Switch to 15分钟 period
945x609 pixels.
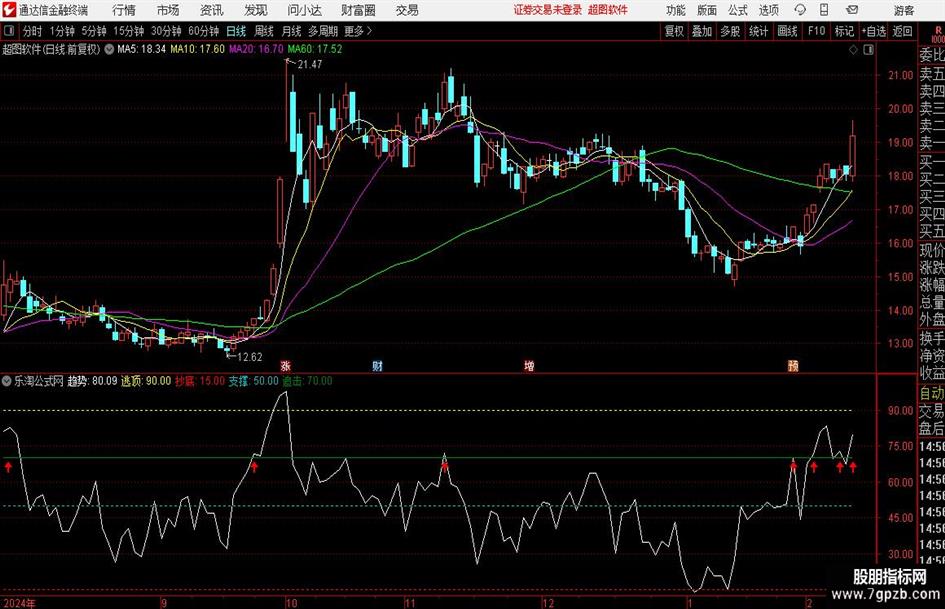click(129, 31)
